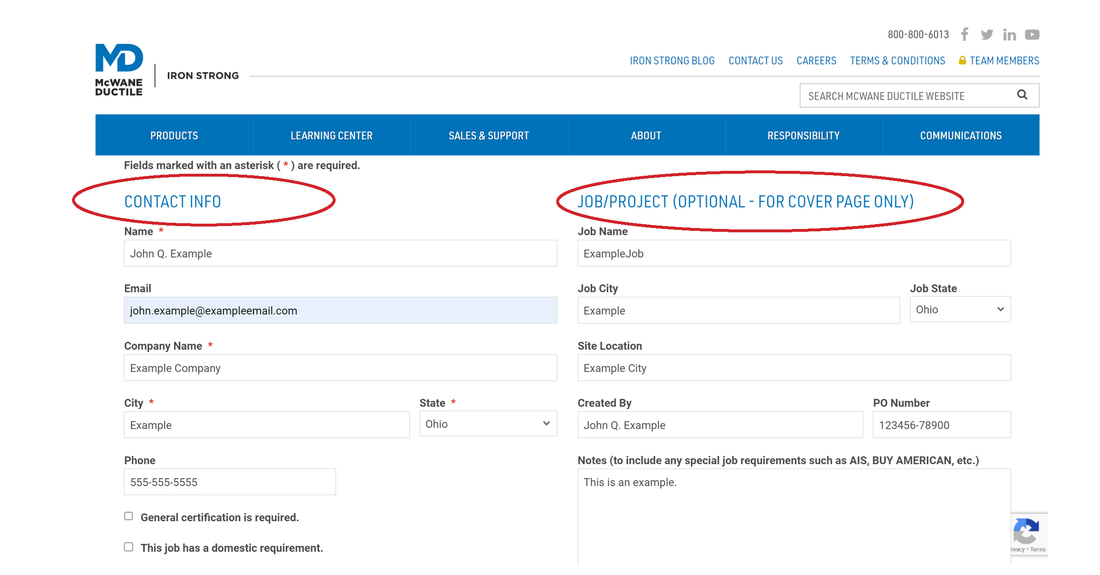Click the McWane Ductile logo
This screenshot has height=575, width=1100.
click(x=119, y=70)
